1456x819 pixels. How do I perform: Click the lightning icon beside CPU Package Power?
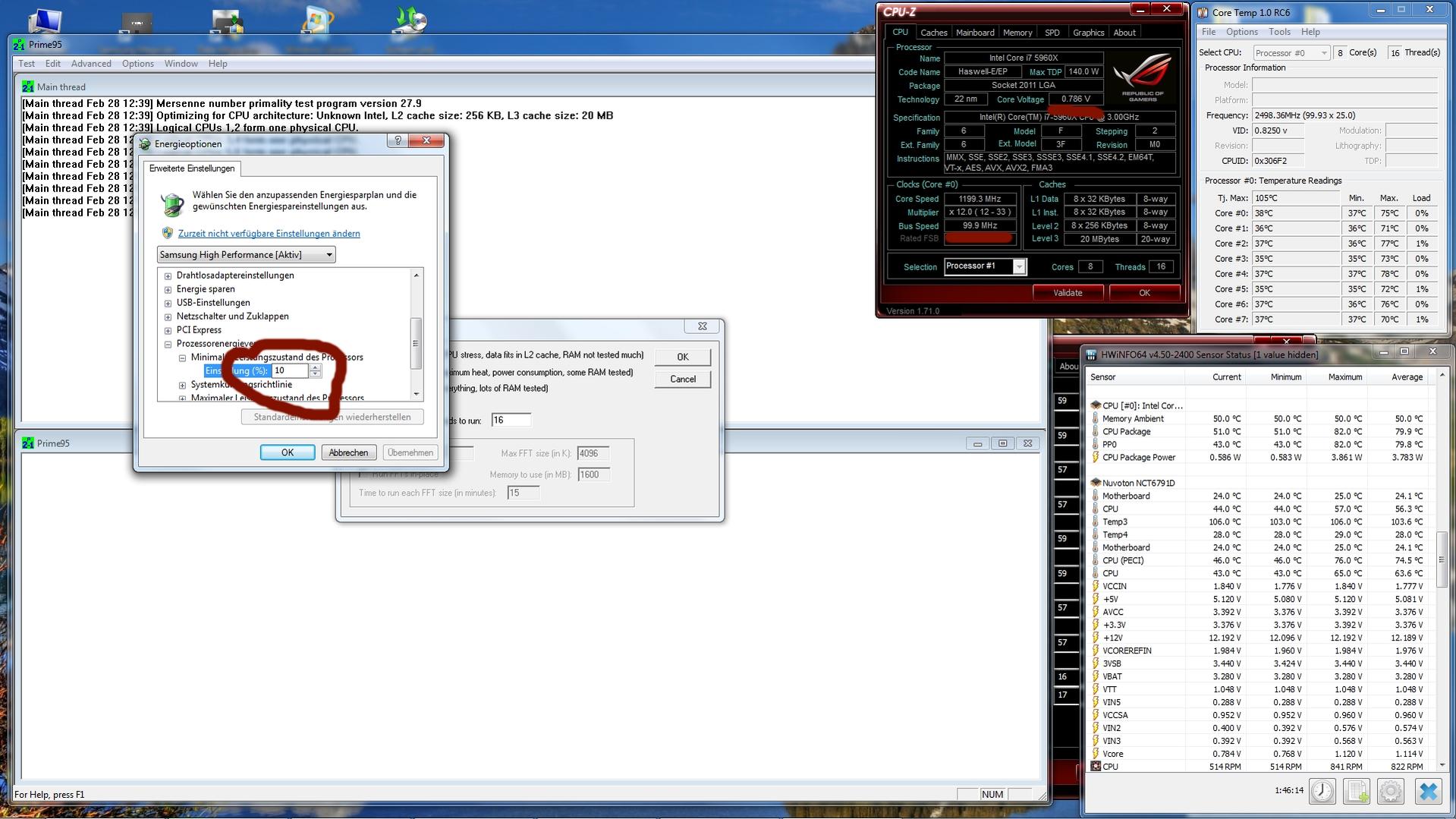[1096, 457]
